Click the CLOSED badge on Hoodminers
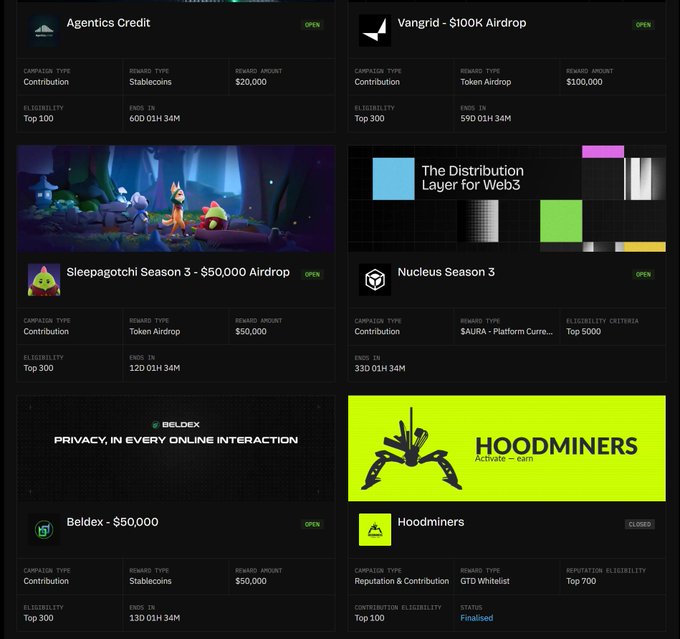The height and width of the screenshot is (639, 680). coord(640,524)
